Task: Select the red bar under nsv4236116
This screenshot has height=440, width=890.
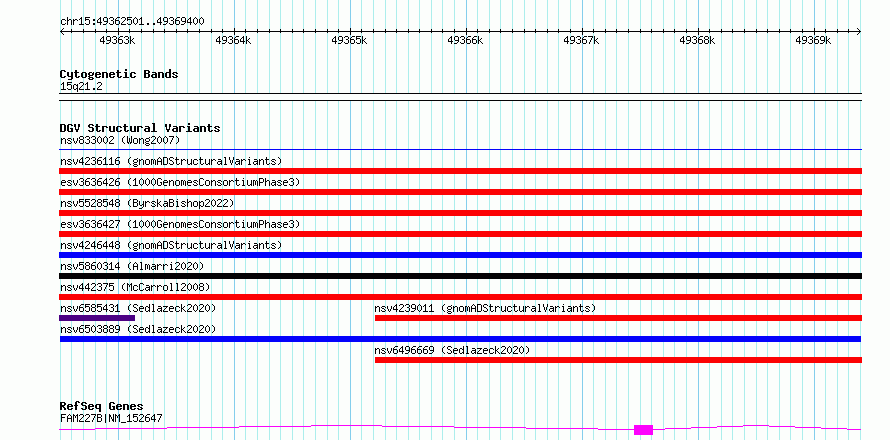Action: click(460, 171)
